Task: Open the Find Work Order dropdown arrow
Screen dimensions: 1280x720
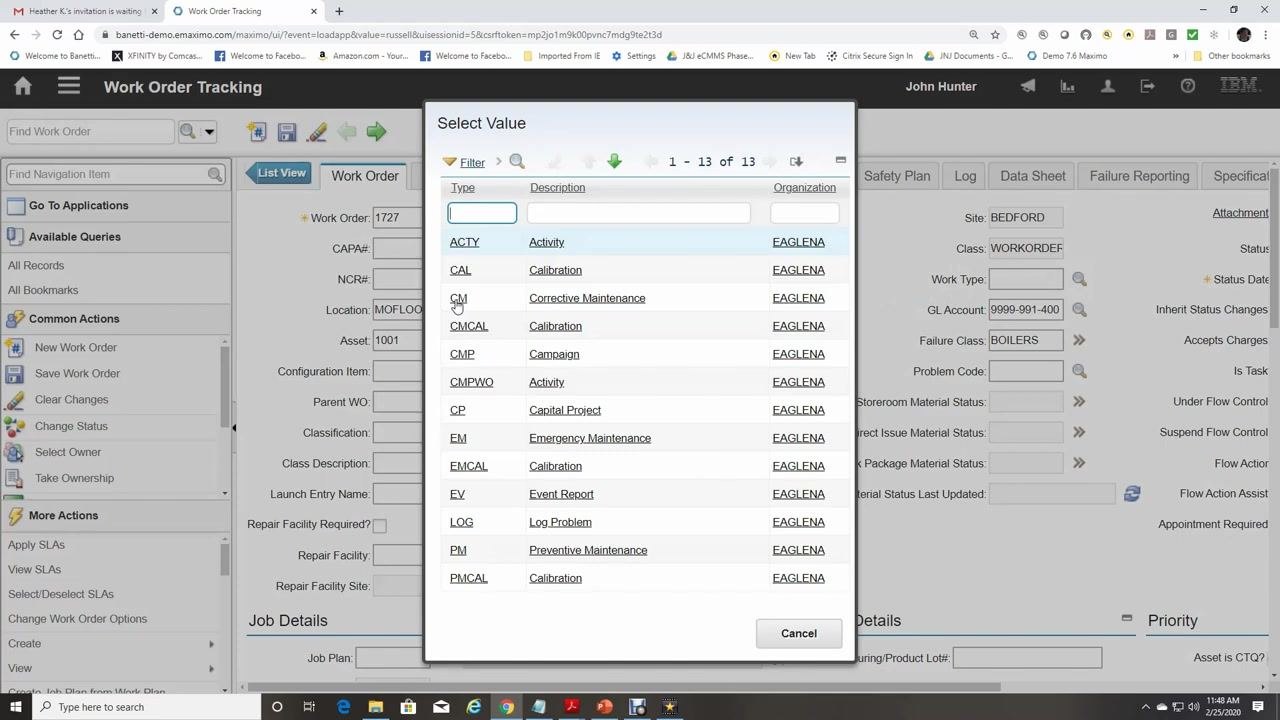Action: coord(209,131)
